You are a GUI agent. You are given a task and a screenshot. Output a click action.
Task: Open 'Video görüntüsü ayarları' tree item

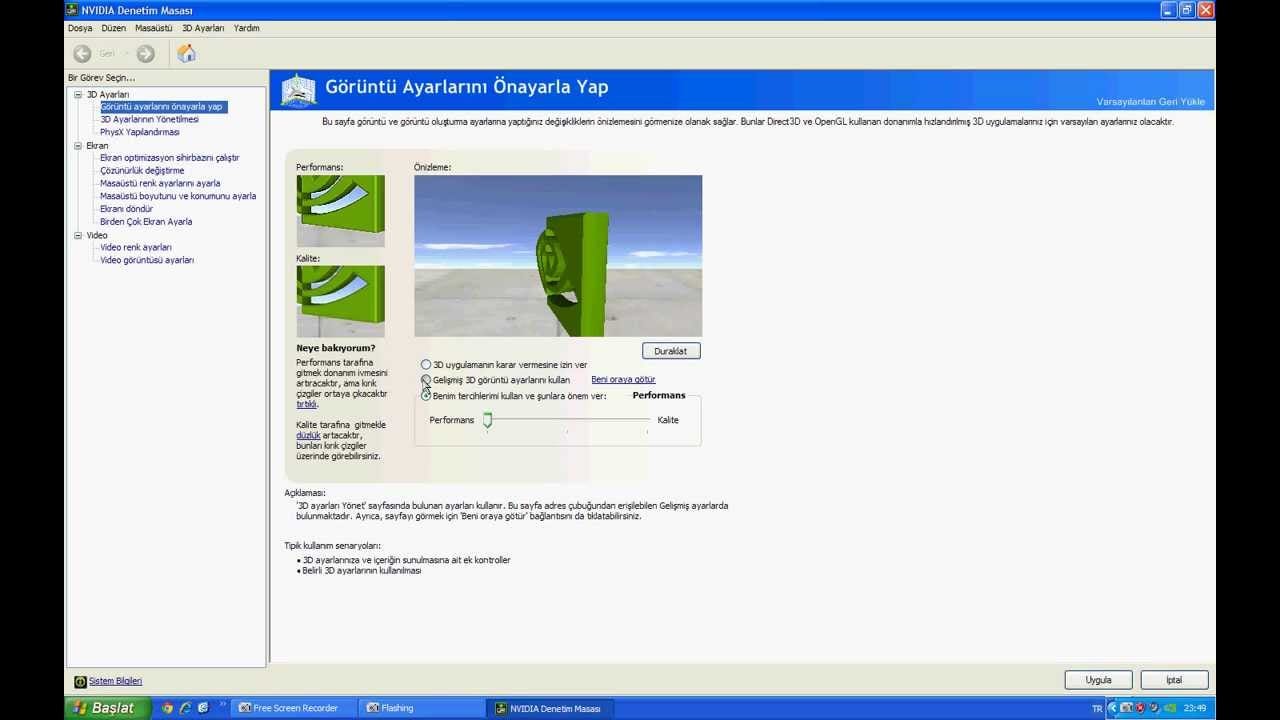pos(147,260)
